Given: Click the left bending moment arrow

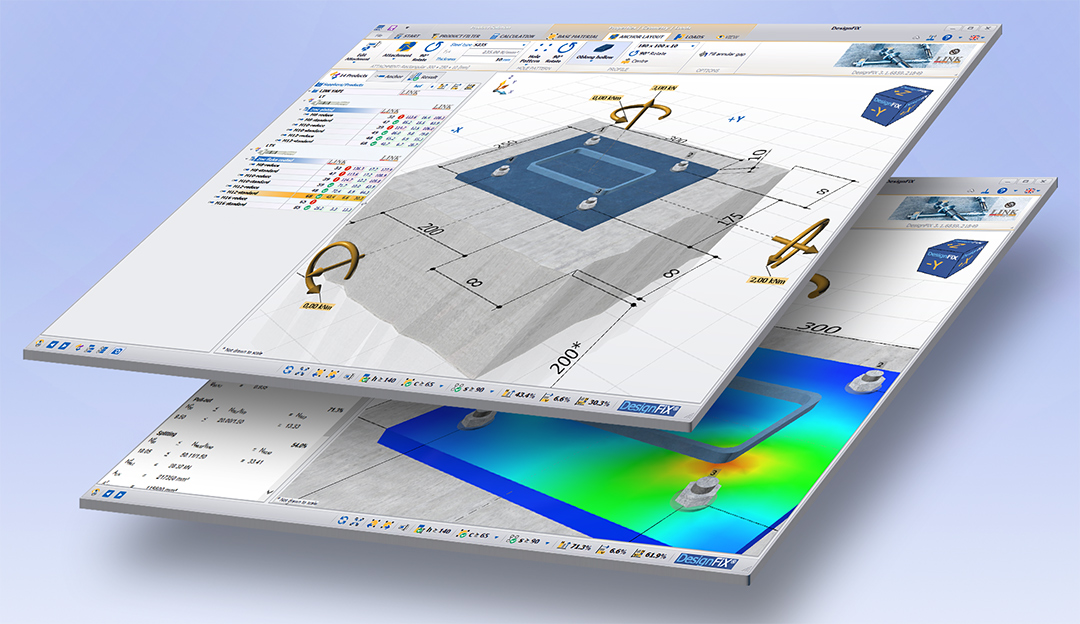Looking at the screenshot, I should tap(332, 267).
